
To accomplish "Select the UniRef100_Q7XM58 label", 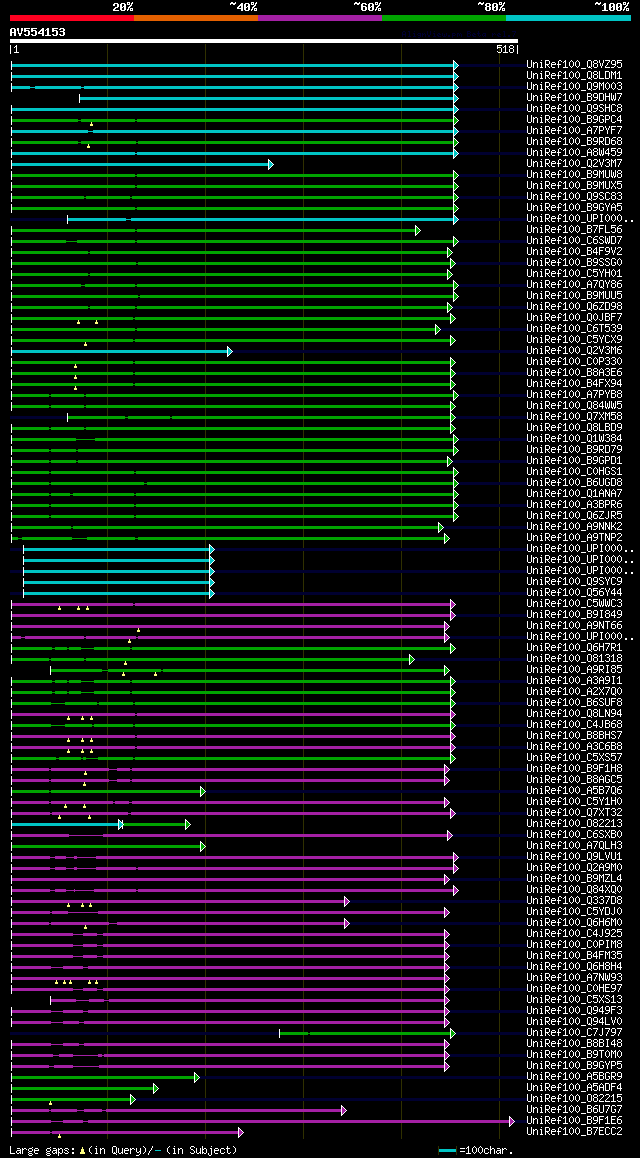I will click(574, 417).
